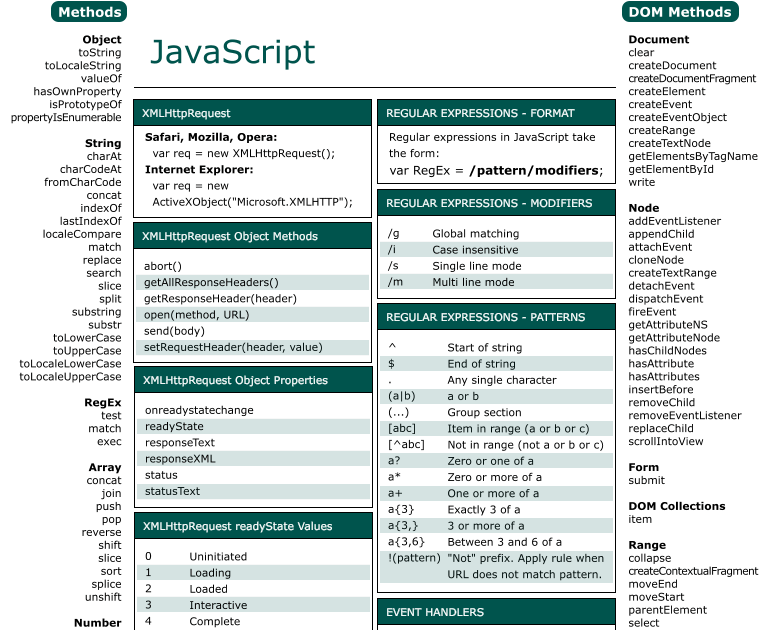Click join in the Array list
The image size is (763, 630).
click(x=111, y=493)
